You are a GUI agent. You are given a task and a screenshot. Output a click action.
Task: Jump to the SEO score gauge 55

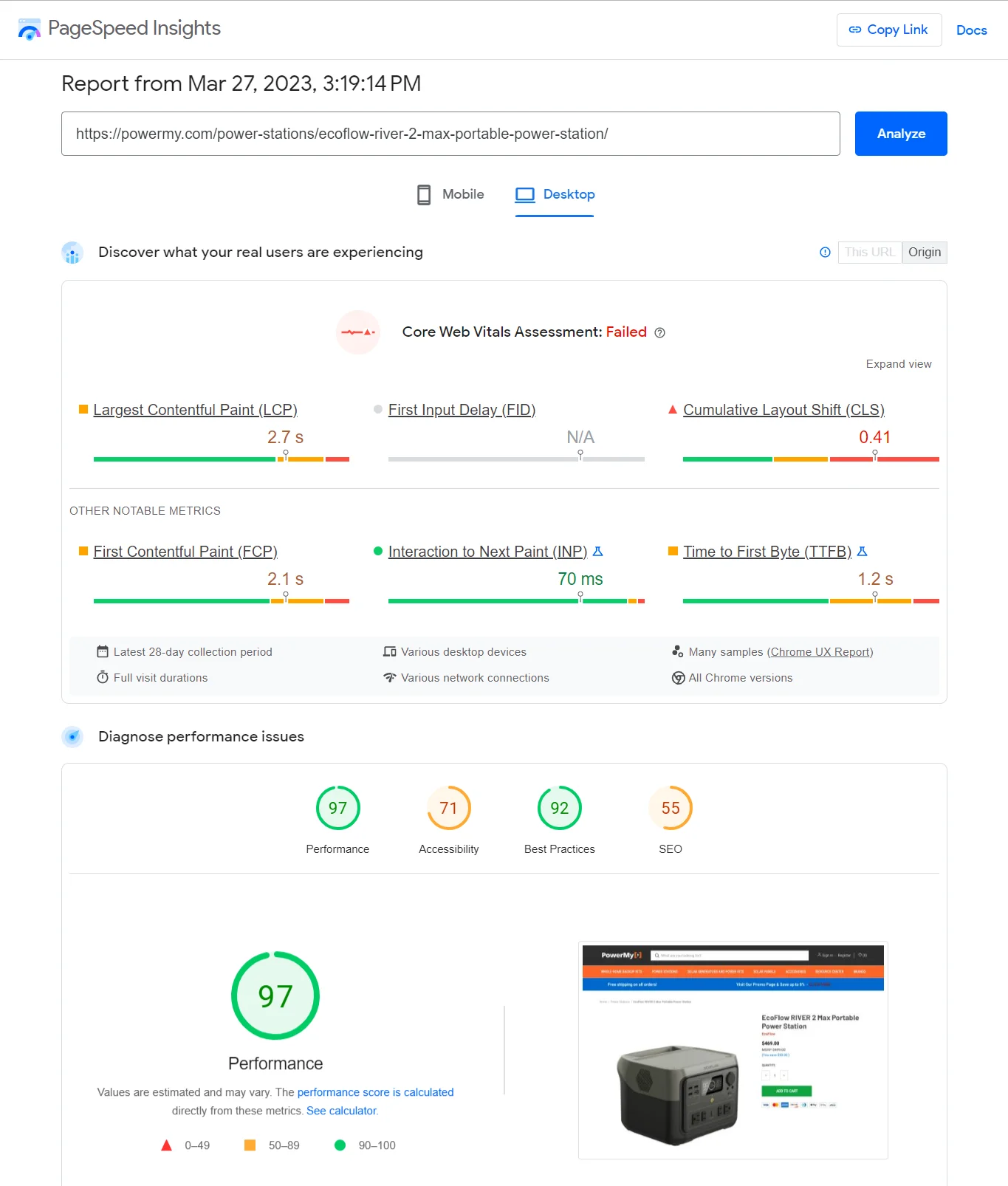(x=670, y=808)
